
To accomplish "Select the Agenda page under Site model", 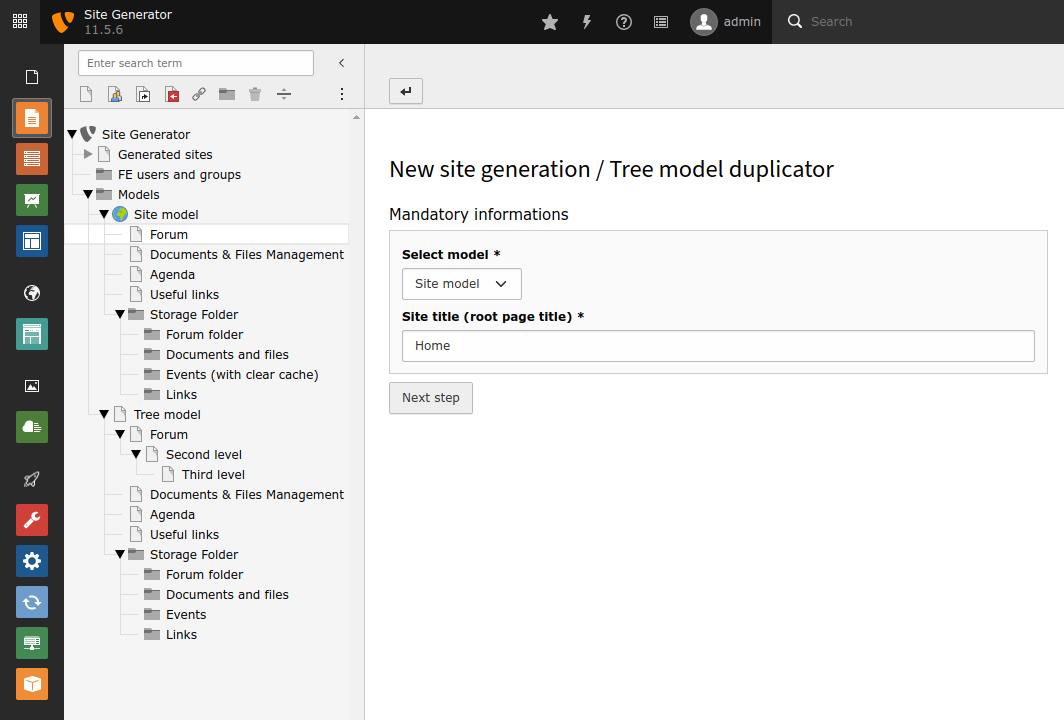I will [172, 275].
